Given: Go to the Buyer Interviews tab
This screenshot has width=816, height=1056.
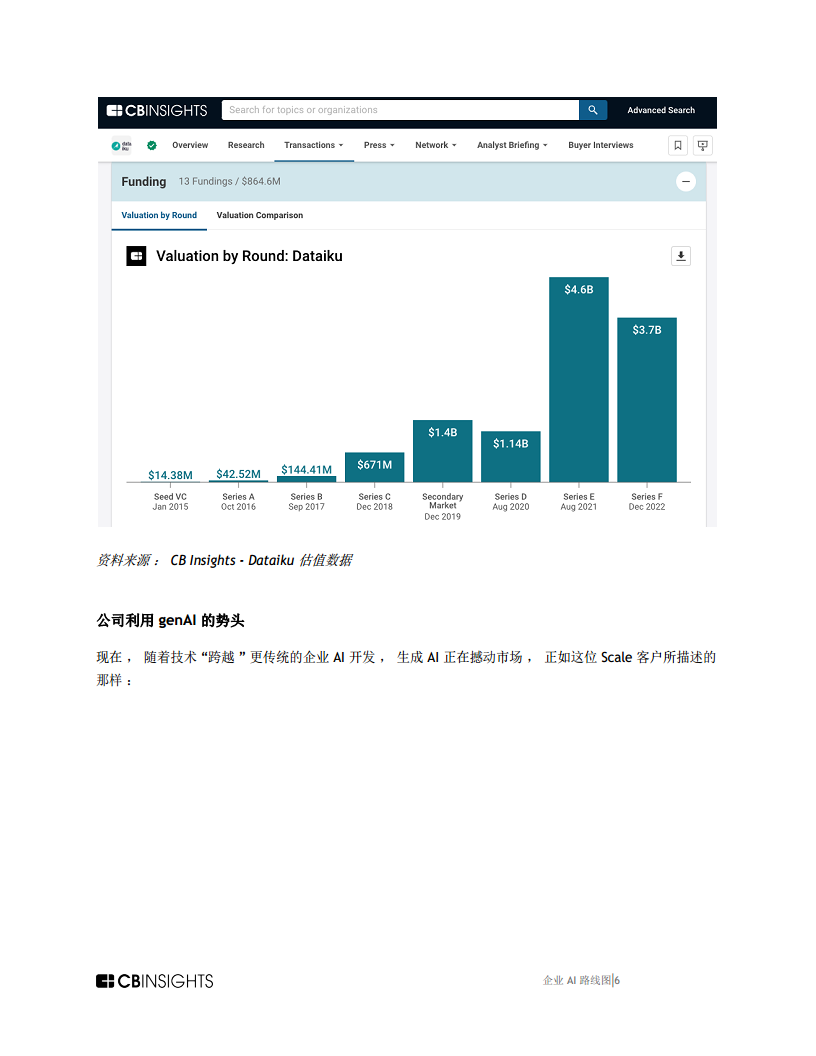Looking at the screenshot, I should 601,145.
